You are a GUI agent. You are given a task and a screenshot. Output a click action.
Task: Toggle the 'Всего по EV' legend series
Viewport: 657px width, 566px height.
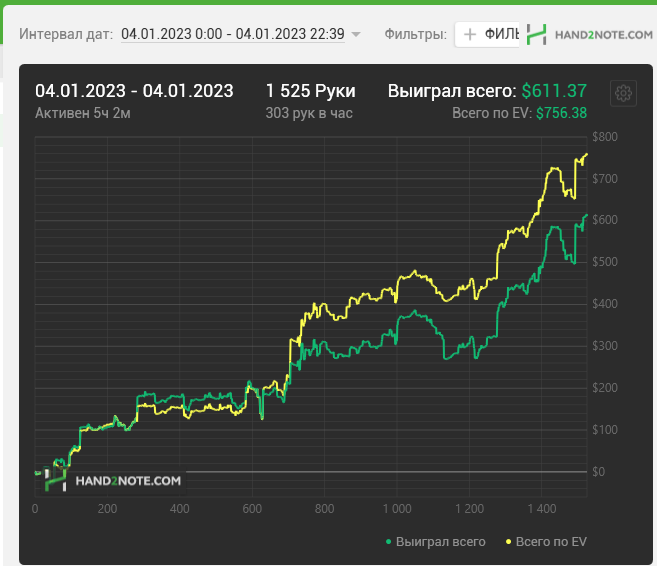tap(546, 542)
